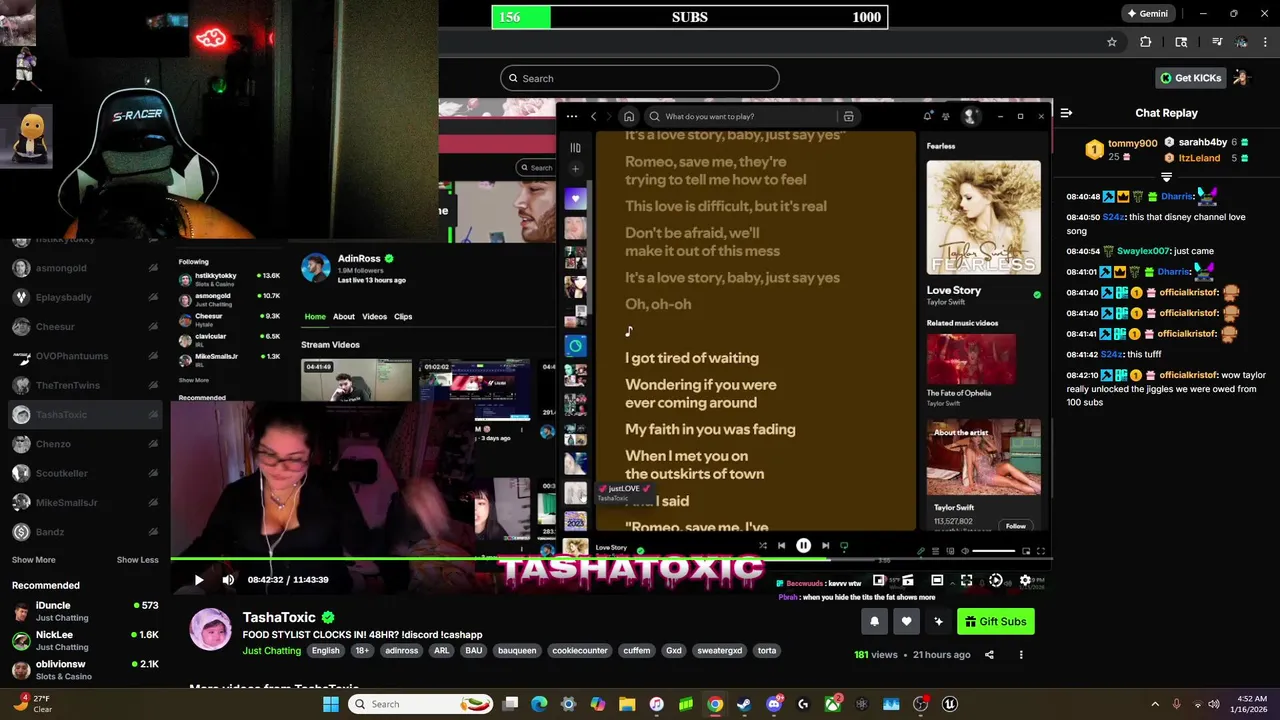This screenshot has width=1280, height=720.
Task: Open Just Chatting category link
Action: 271,651
